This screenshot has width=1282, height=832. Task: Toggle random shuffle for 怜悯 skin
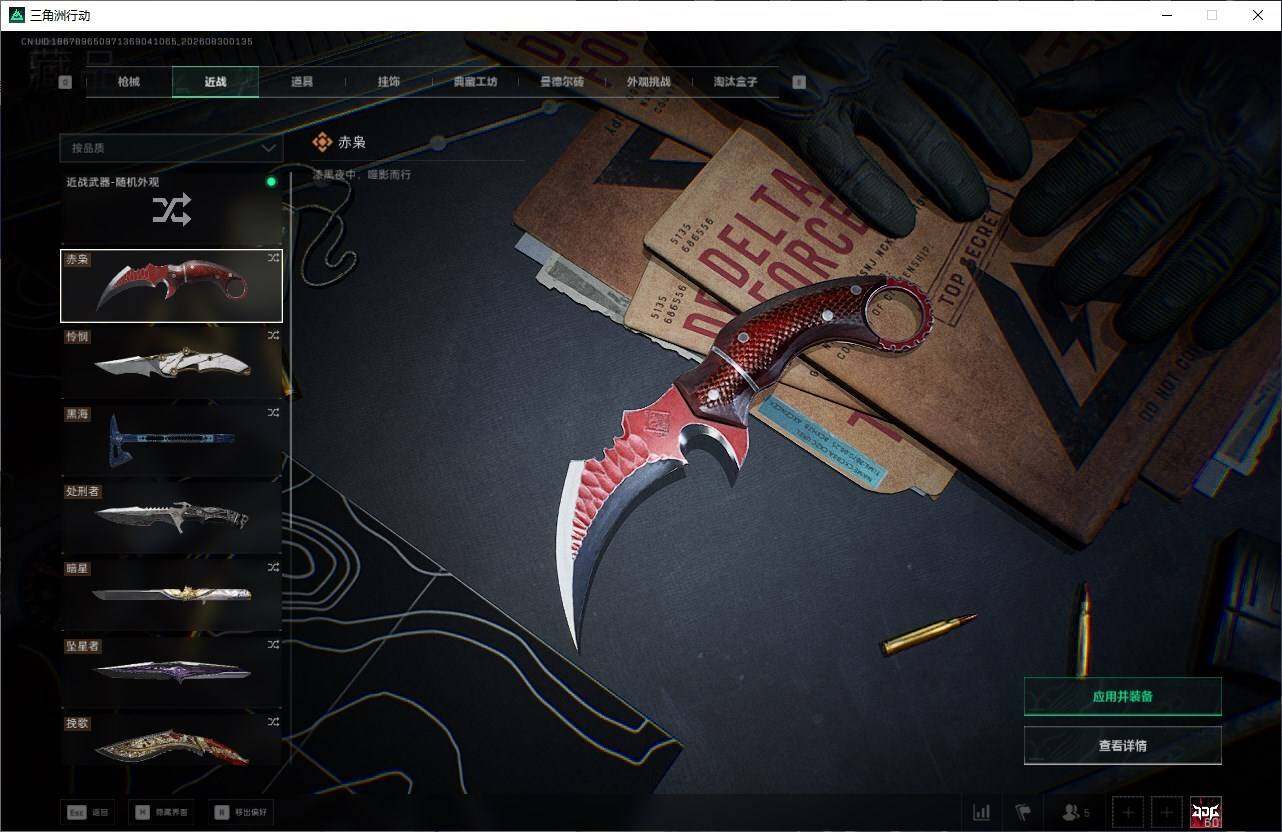tap(273, 336)
